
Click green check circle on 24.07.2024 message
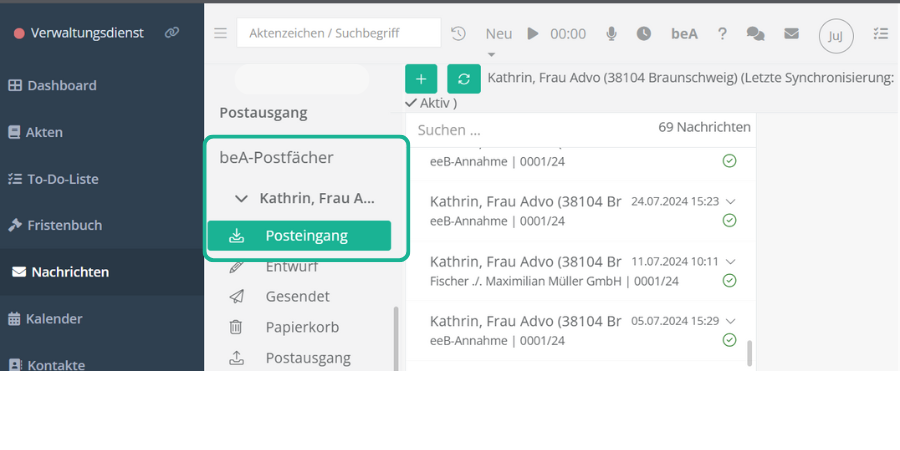(x=729, y=220)
